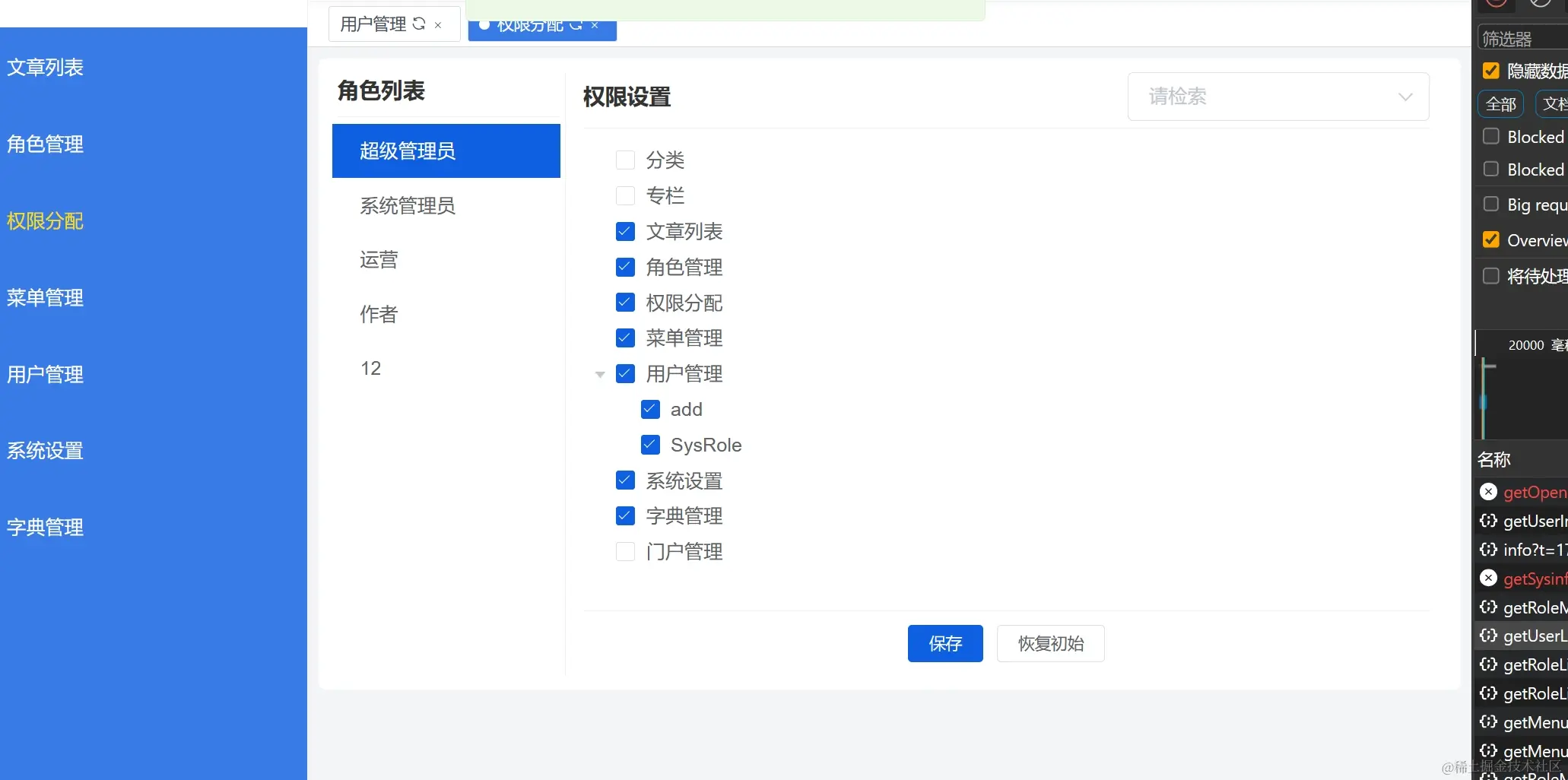Uncheck the 字典管理 permission checkbox
The image size is (1568, 780).
(x=625, y=516)
